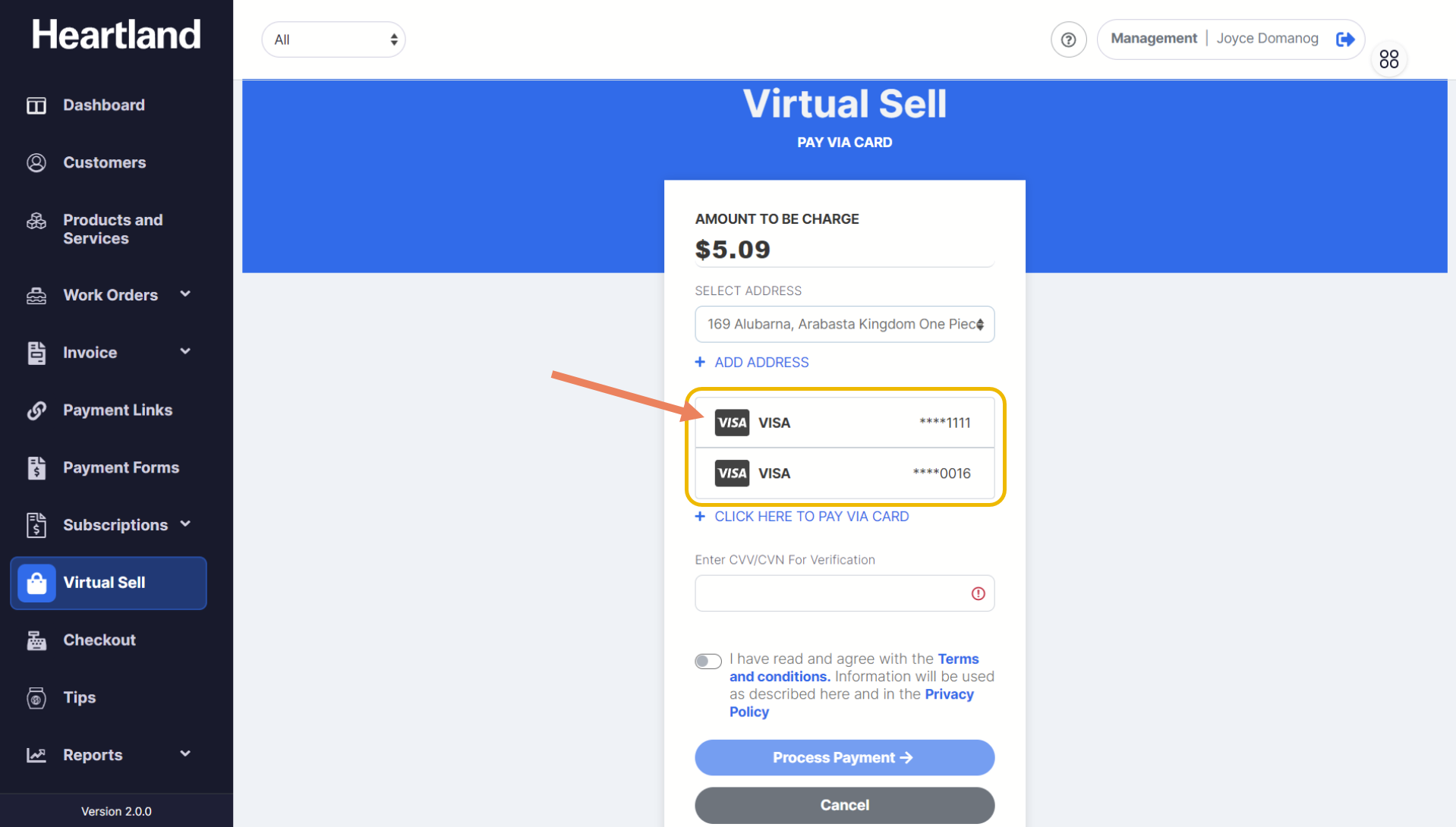Open Products and Services menu item
This screenshot has height=827, width=1456.
click(113, 229)
